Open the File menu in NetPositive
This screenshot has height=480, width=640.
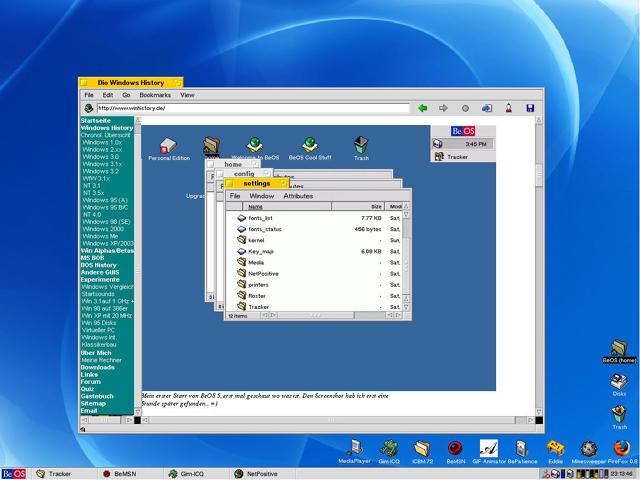89,95
